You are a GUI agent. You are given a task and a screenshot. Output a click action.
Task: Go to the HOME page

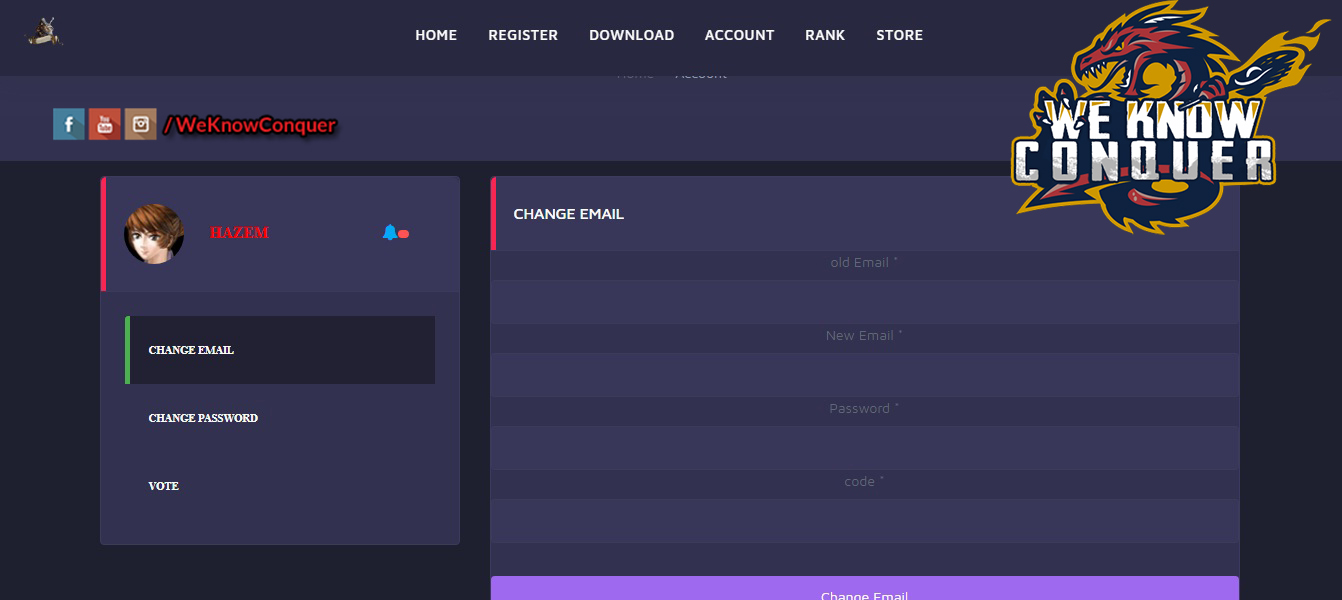(x=436, y=35)
